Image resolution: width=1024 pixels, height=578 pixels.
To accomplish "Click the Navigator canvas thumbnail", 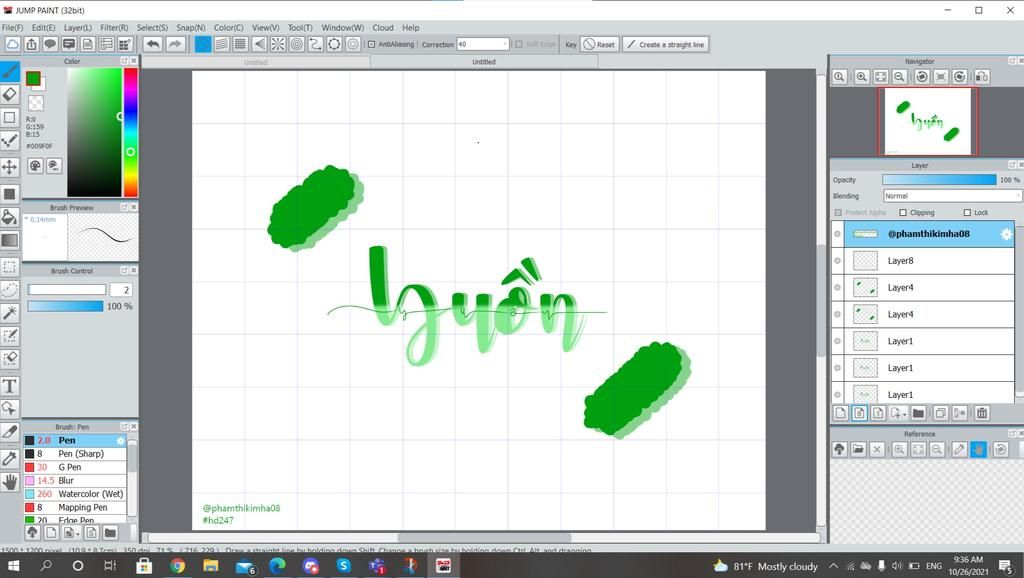I will (927, 121).
